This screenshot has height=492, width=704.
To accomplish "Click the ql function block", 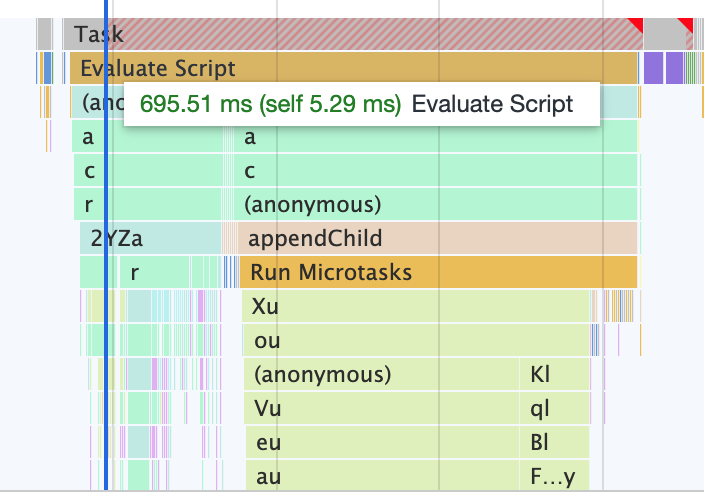I will (x=555, y=409).
